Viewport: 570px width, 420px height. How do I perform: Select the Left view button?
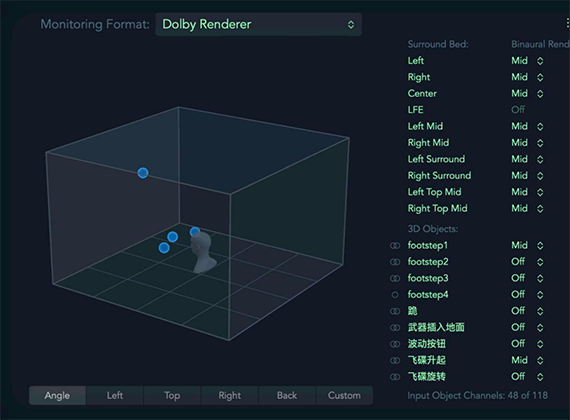point(115,395)
